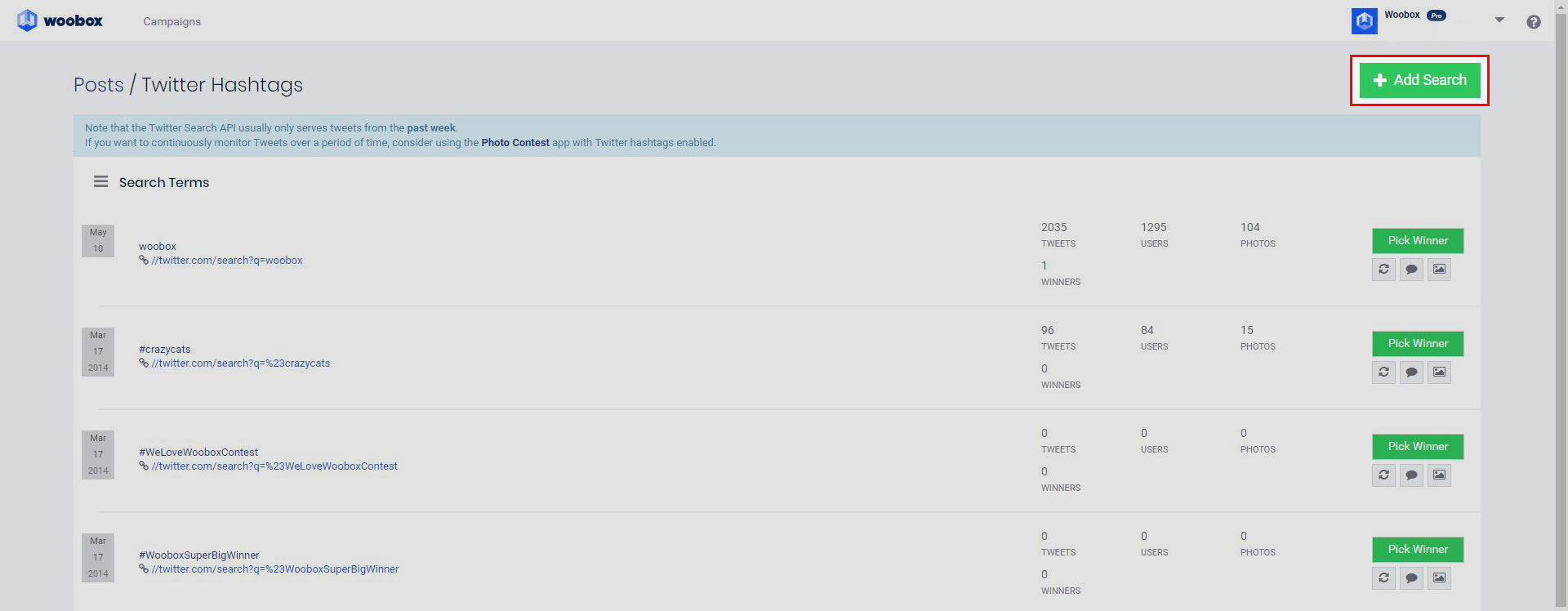
Task: Pick Winner for #WooboxSuperBigWinner
Action: 1418,550
